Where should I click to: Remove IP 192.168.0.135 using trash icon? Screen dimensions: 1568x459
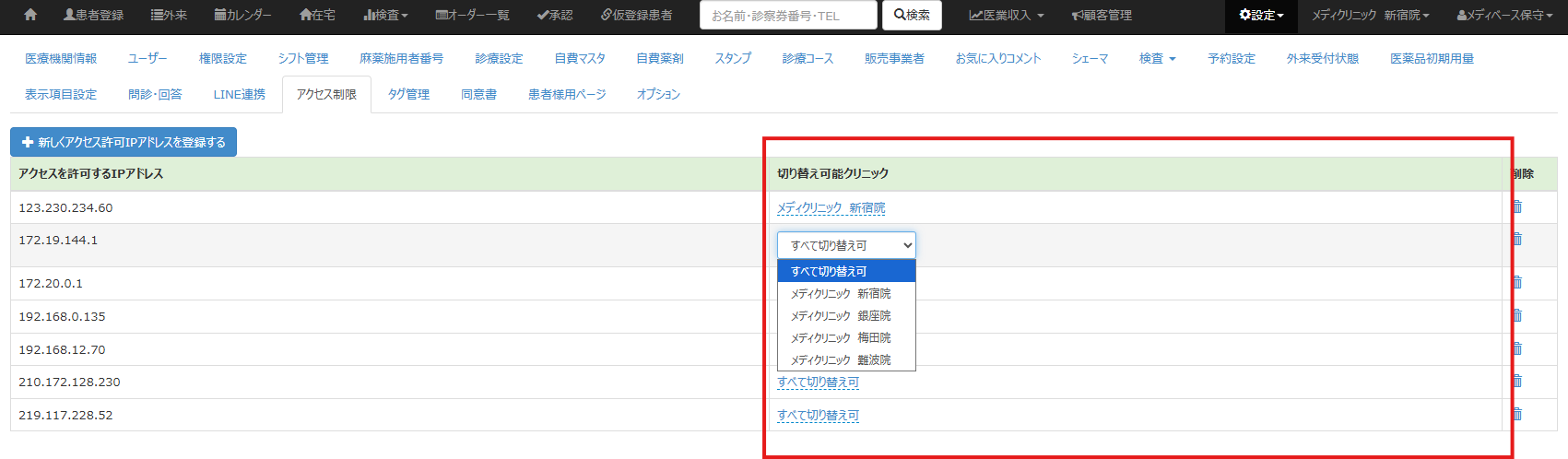tap(1516, 315)
